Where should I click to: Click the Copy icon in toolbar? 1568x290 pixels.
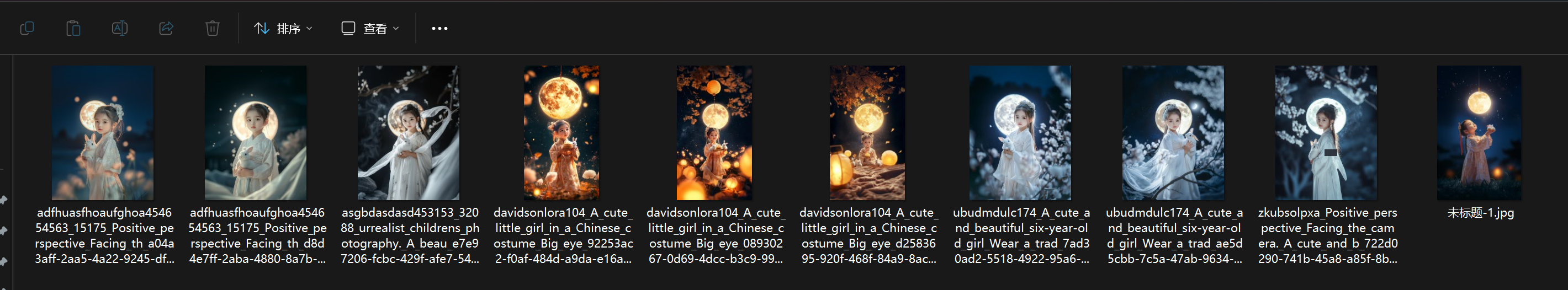27,28
